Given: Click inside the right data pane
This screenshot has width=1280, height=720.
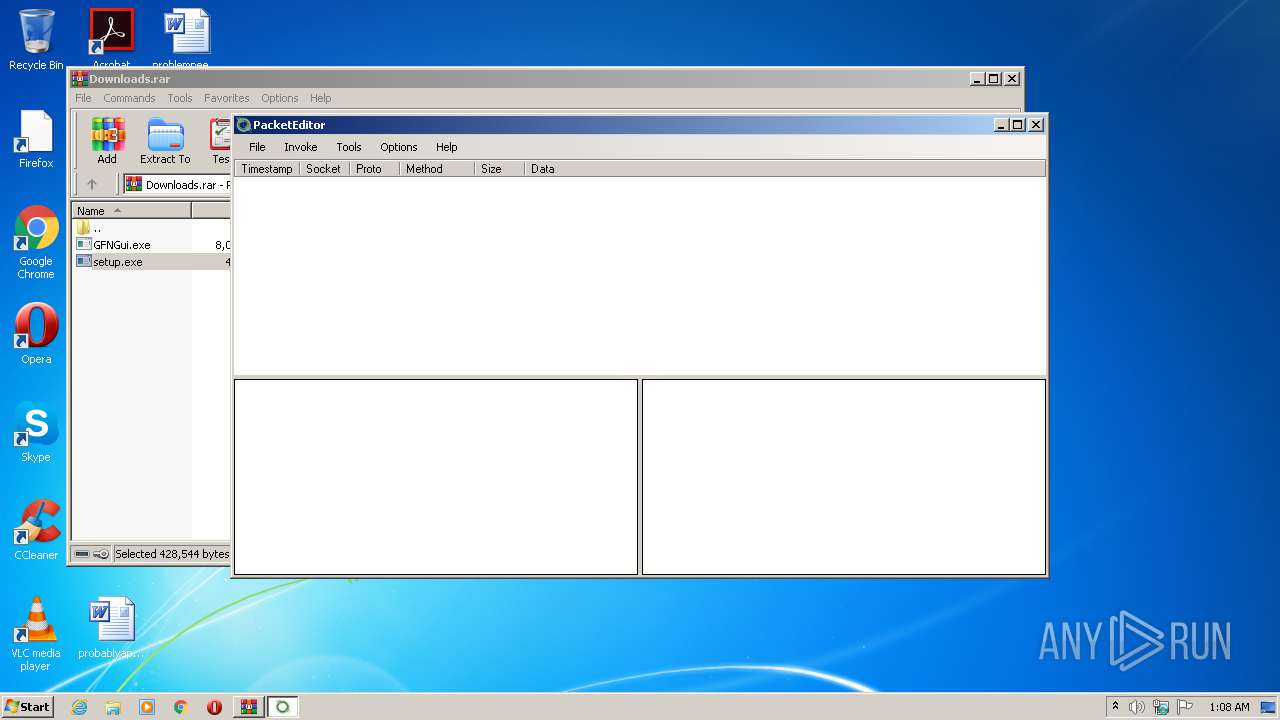Looking at the screenshot, I should 844,477.
